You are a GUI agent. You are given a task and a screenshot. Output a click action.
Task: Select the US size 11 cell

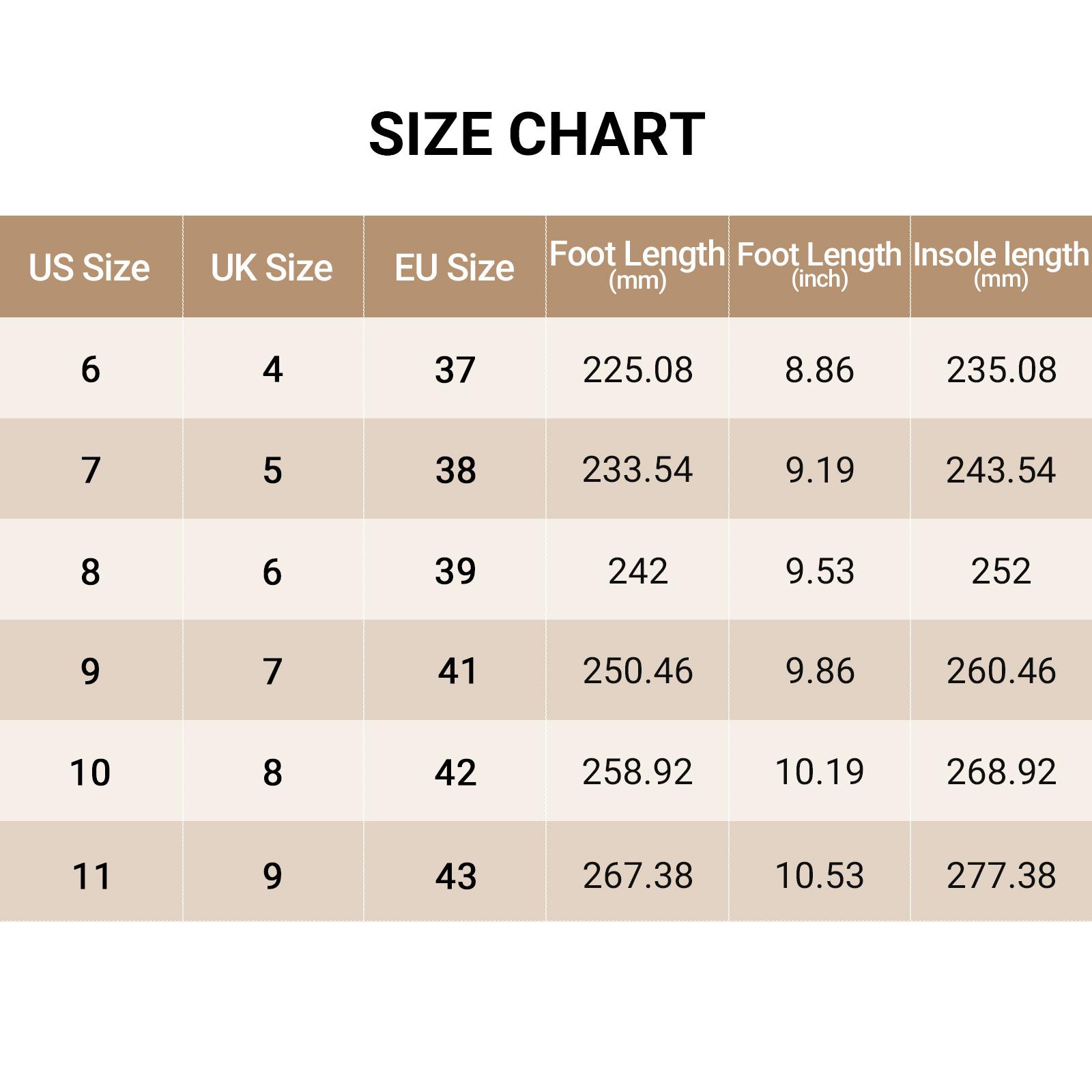(91, 876)
